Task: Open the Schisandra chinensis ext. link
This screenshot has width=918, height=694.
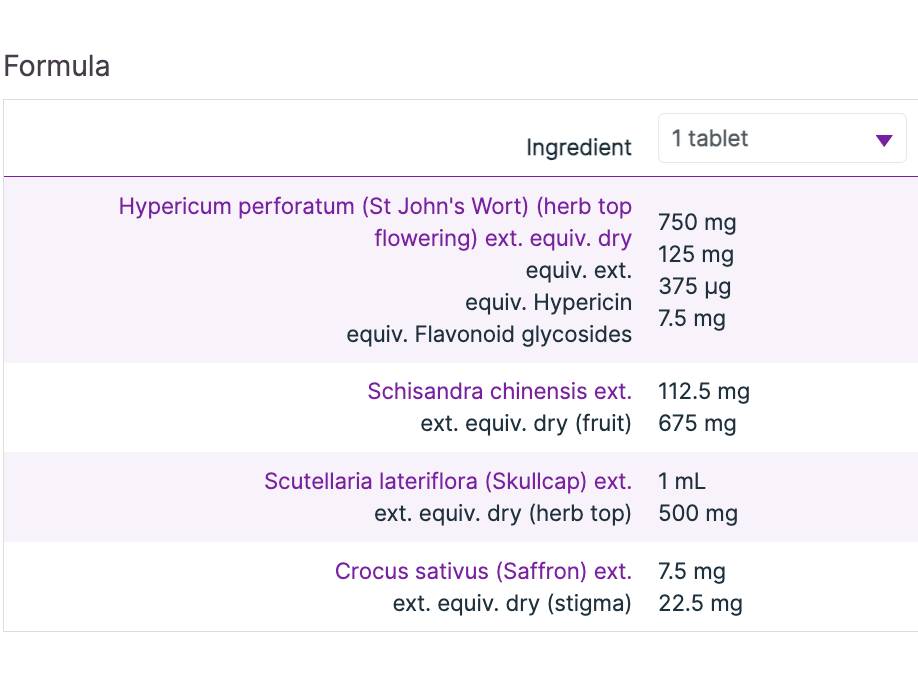Action: pyautogui.click(x=499, y=391)
